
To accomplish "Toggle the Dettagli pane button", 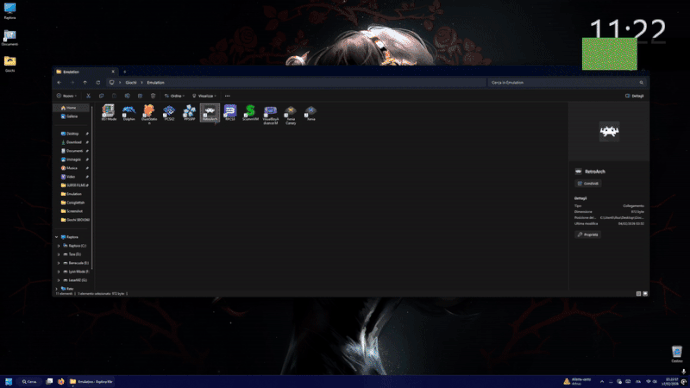I will point(635,95).
